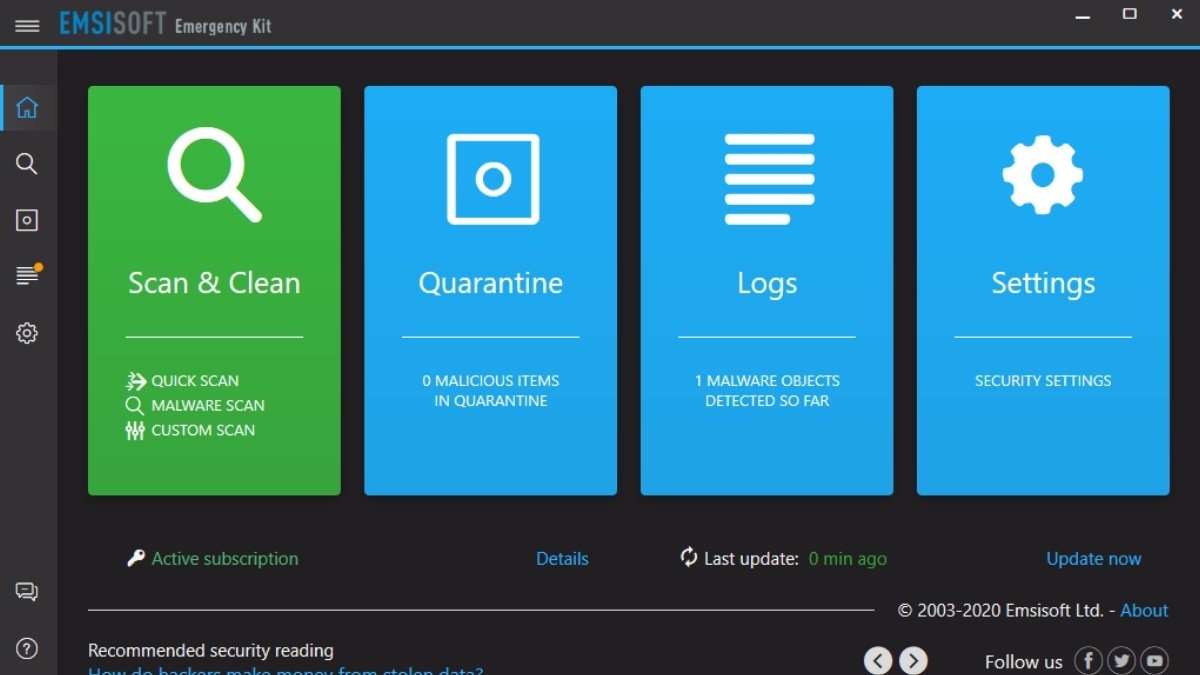Click the refresh icon beside Last update
1200x675 pixels.
click(689, 557)
